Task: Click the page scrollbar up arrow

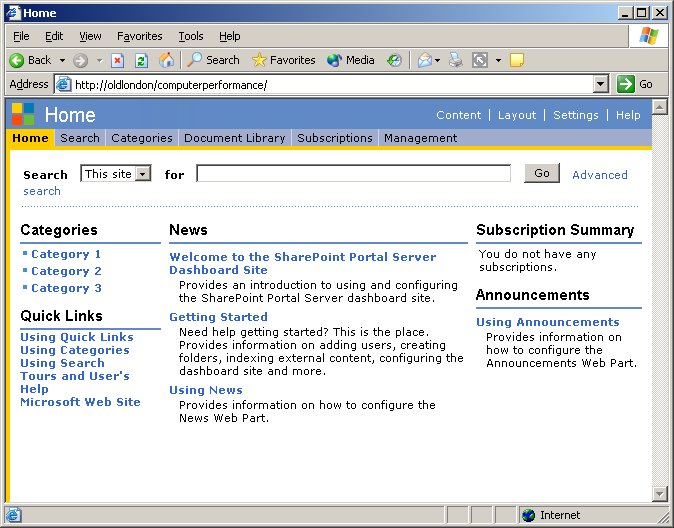Action: click(x=659, y=107)
